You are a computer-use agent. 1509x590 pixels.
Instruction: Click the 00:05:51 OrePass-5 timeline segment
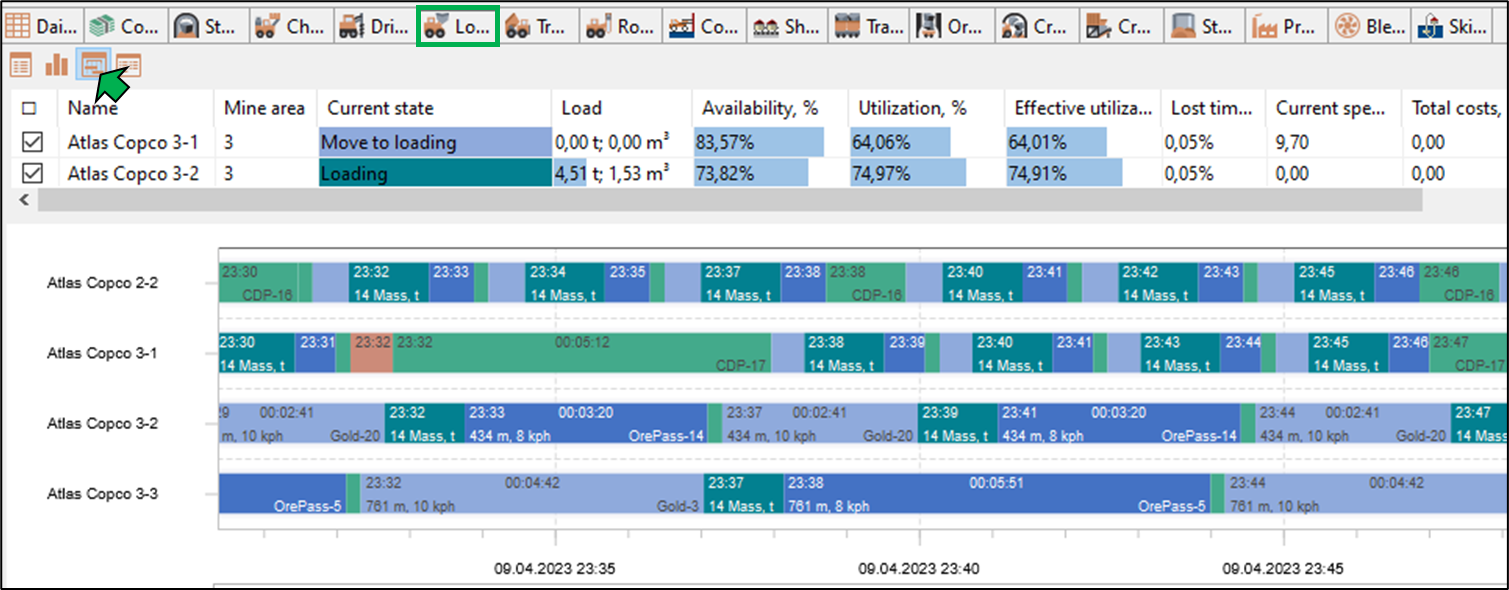(x=996, y=493)
